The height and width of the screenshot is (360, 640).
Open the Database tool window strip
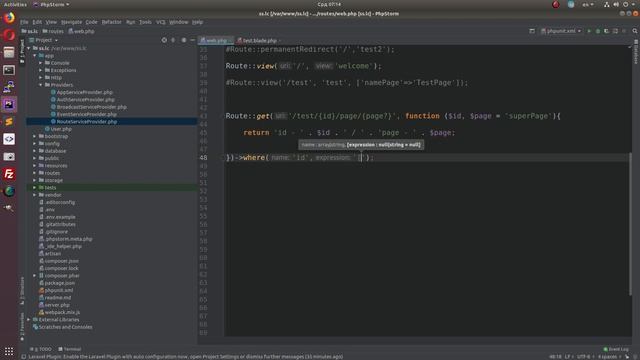coord(636,52)
